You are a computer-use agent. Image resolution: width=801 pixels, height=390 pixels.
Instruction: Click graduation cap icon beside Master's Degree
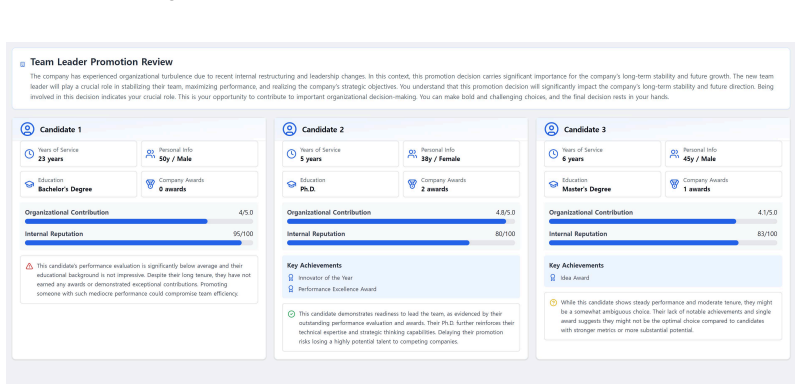554,185
